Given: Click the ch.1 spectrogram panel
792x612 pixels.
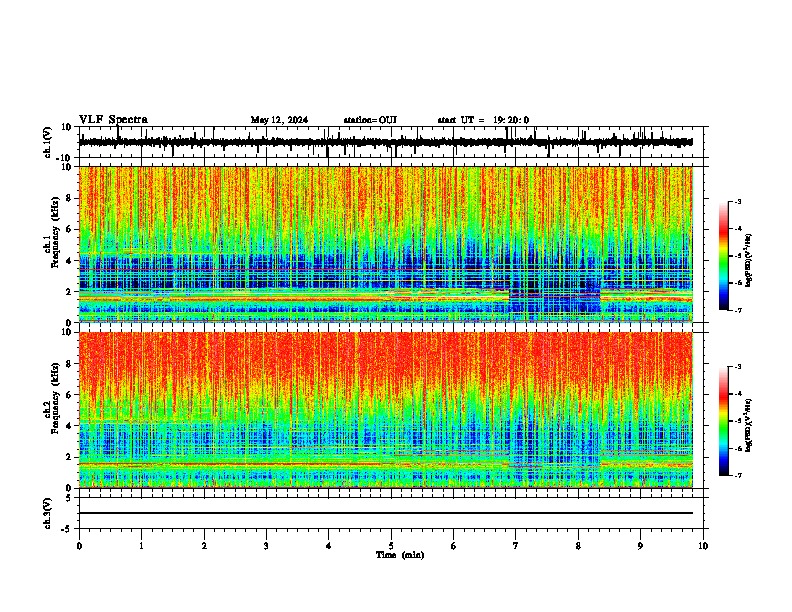Looking at the screenshot, I should [385, 244].
